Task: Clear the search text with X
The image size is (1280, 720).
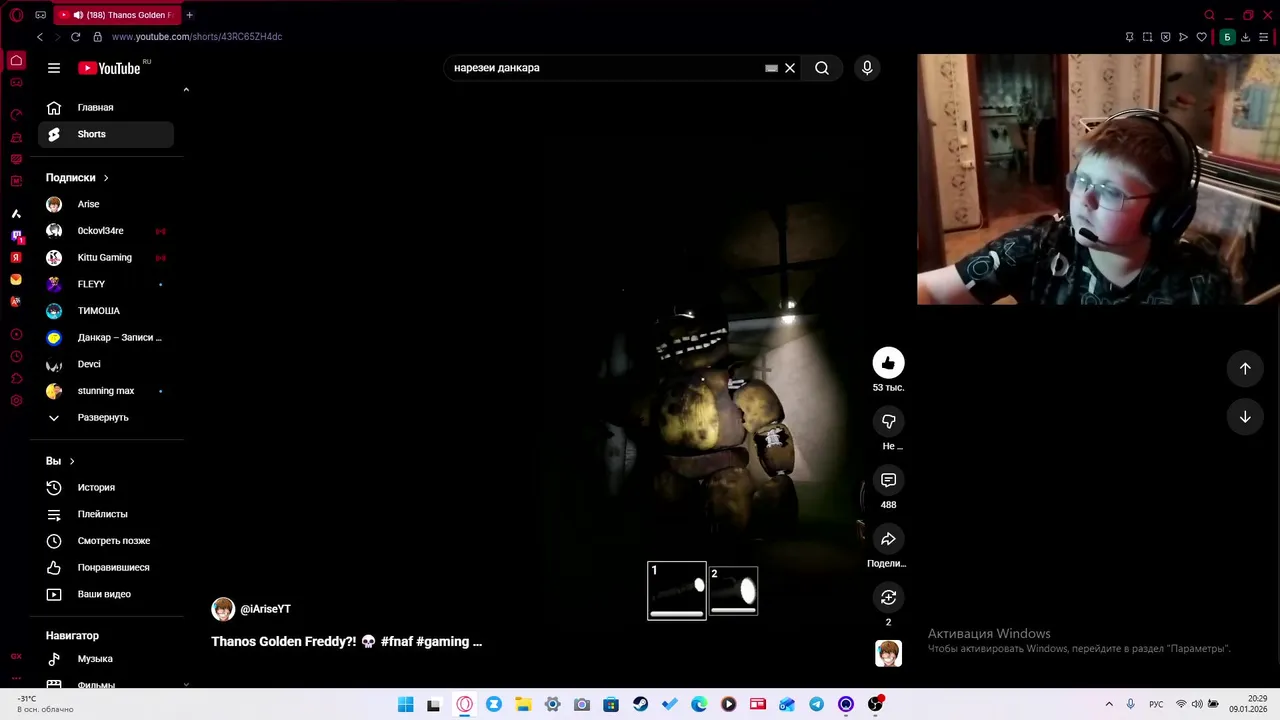Action: (x=790, y=68)
